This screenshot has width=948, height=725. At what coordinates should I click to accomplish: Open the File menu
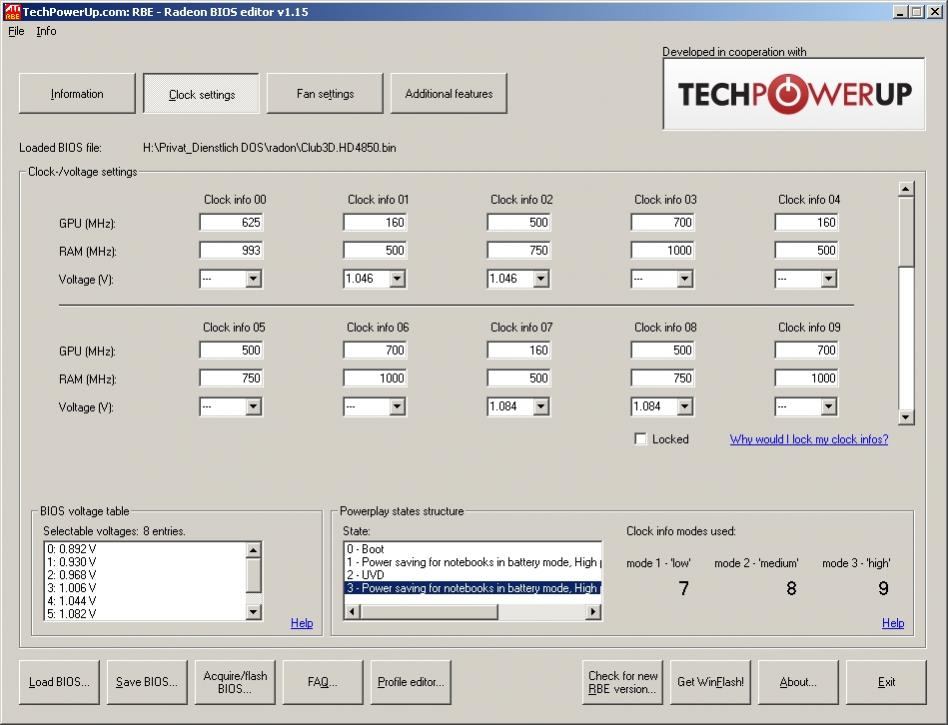[16, 31]
